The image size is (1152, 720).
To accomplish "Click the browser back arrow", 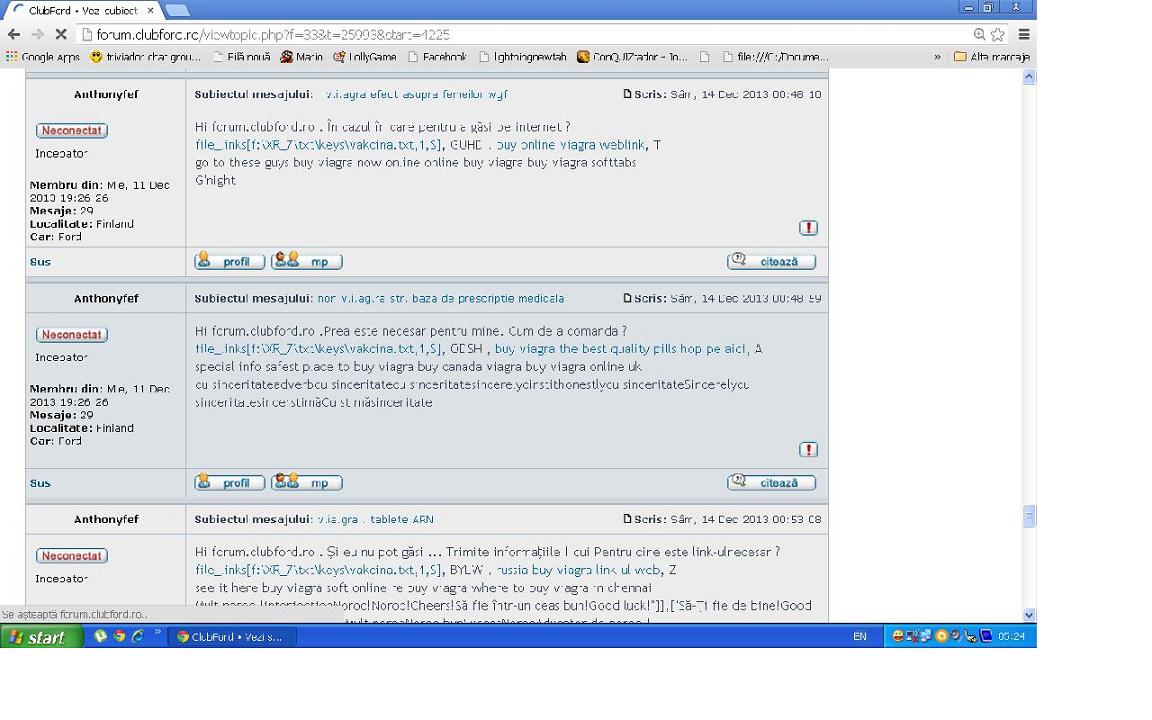I will click(x=14, y=34).
